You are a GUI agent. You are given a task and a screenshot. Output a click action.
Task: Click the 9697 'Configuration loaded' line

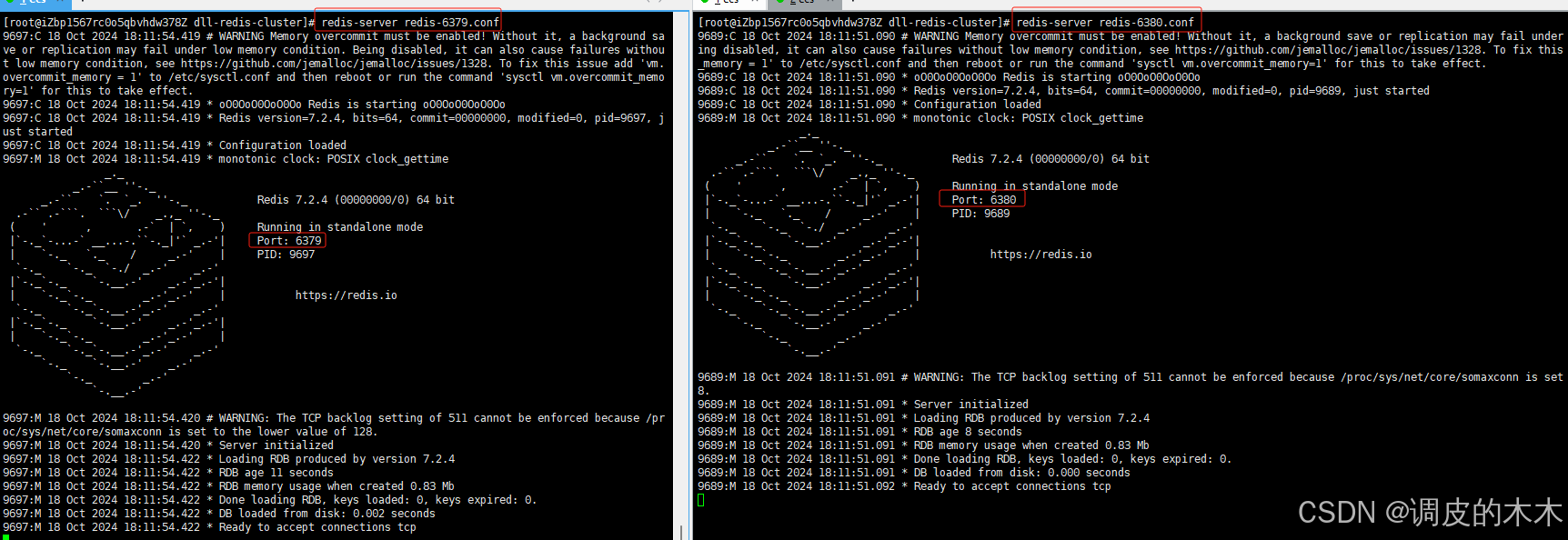click(175, 145)
